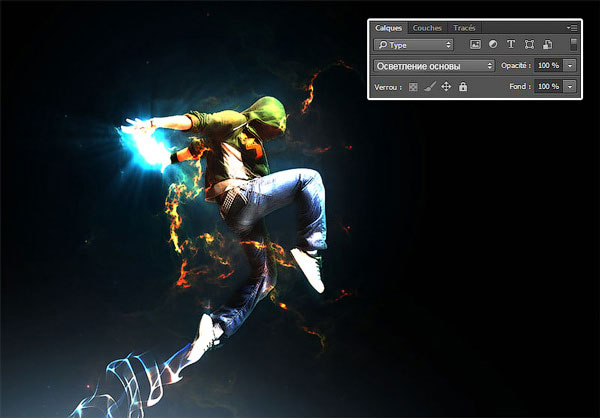The width and height of the screenshot is (600, 418).
Task: Open the Opacité slider arrow
Action: click(570, 65)
